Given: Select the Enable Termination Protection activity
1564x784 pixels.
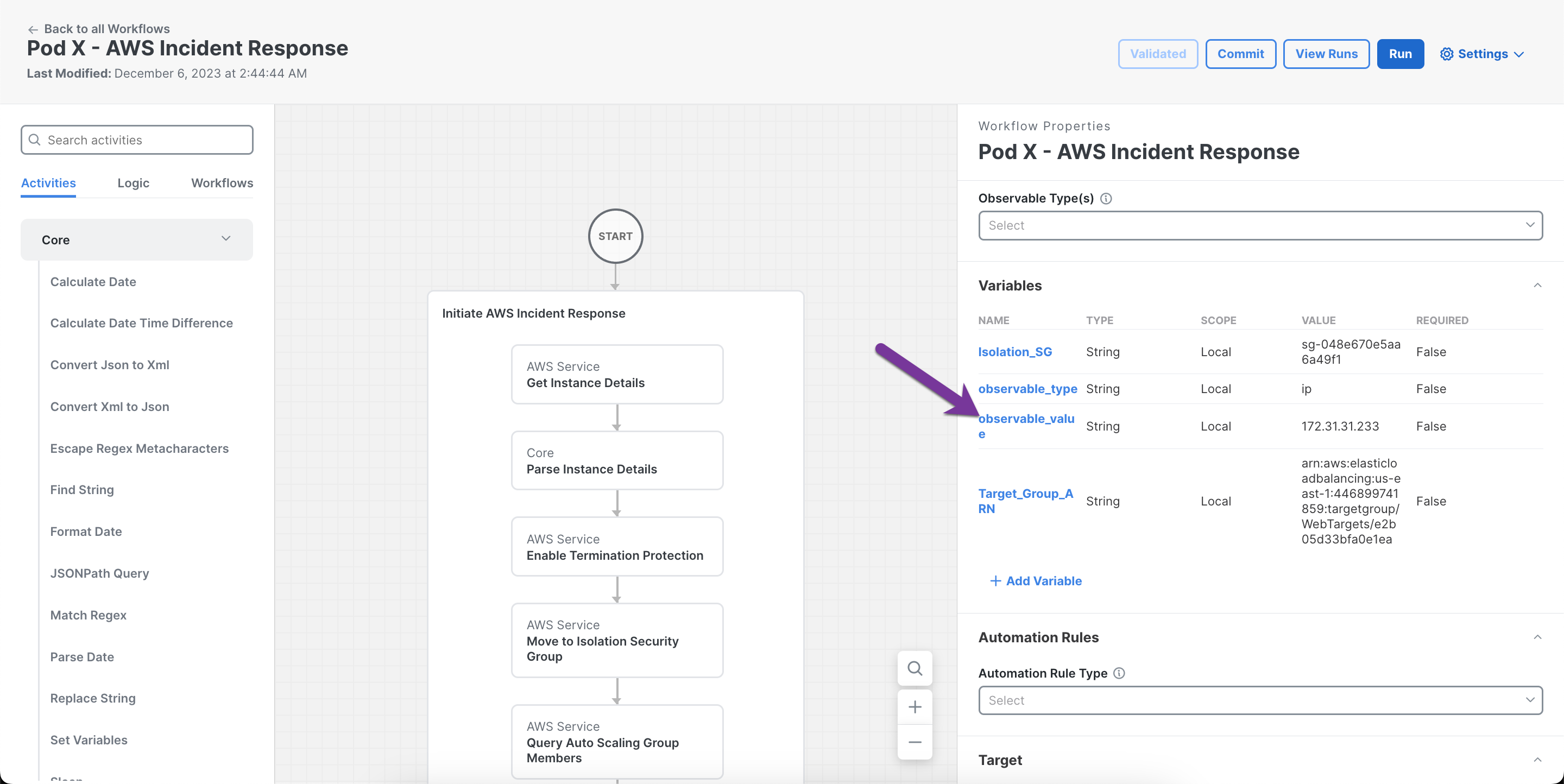Looking at the screenshot, I should (x=617, y=547).
